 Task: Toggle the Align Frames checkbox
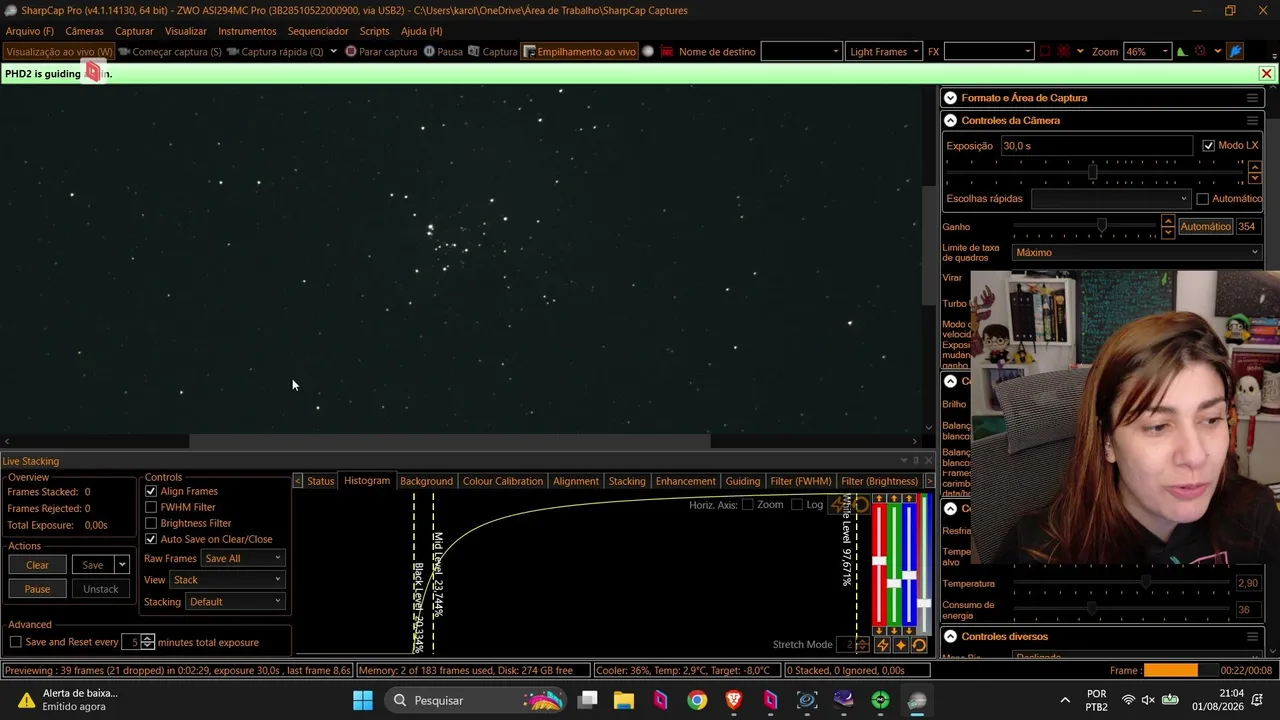click(151, 491)
